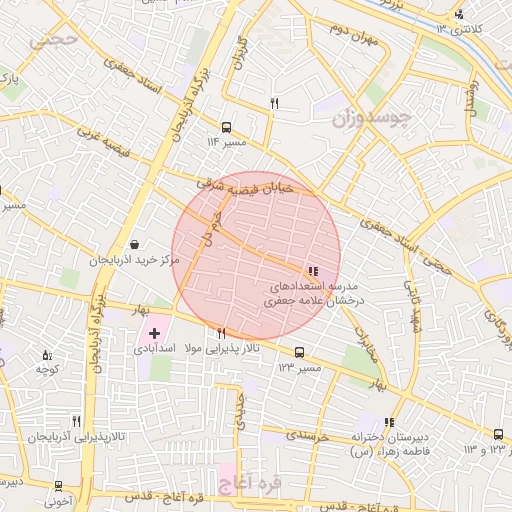The width and height of the screenshot is (512, 512).
Task: Select the restaurant icon above تالارپذیرایی آذربایجان
Action: (77, 422)
